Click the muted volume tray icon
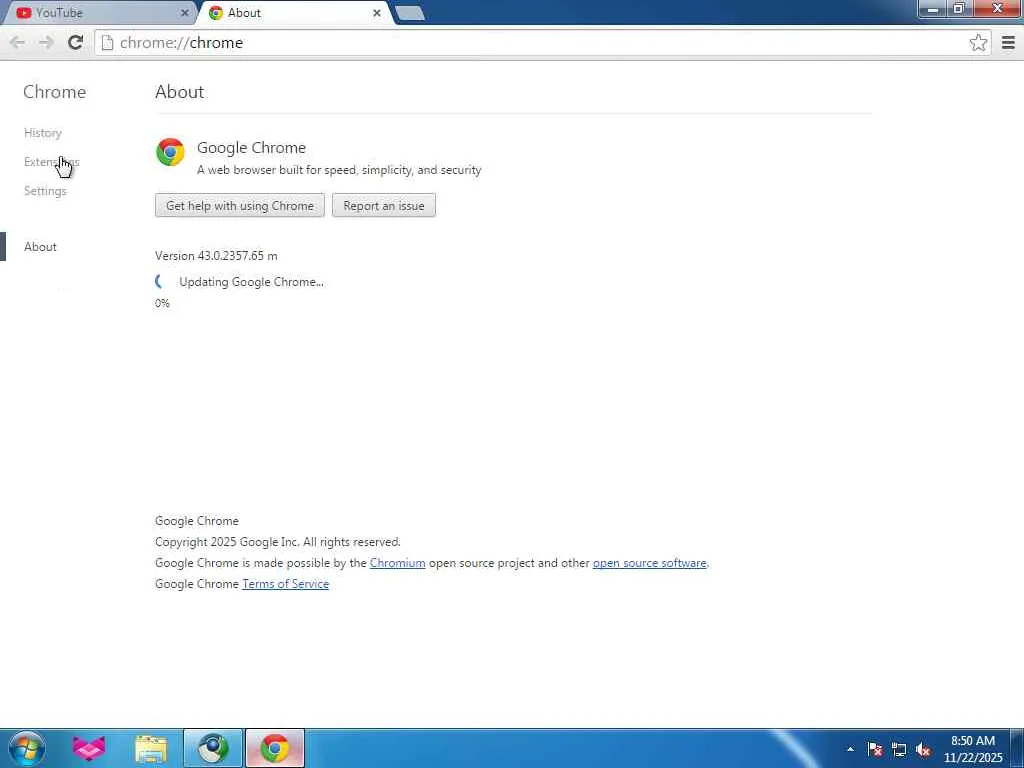The height and width of the screenshot is (768, 1024). pos(923,750)
